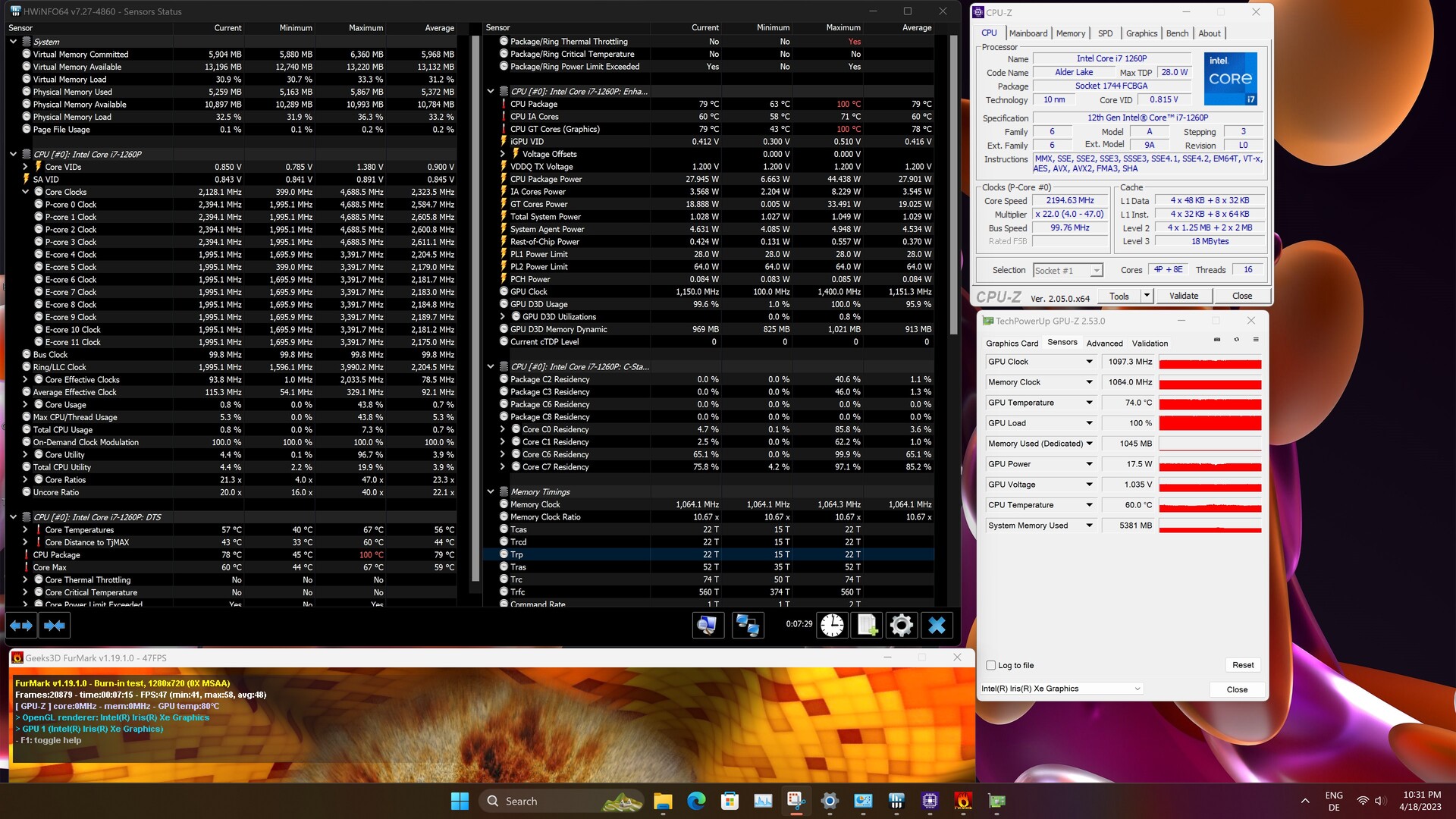Click the log-to-file sheet icon in HWiNFO

[867, 626]
